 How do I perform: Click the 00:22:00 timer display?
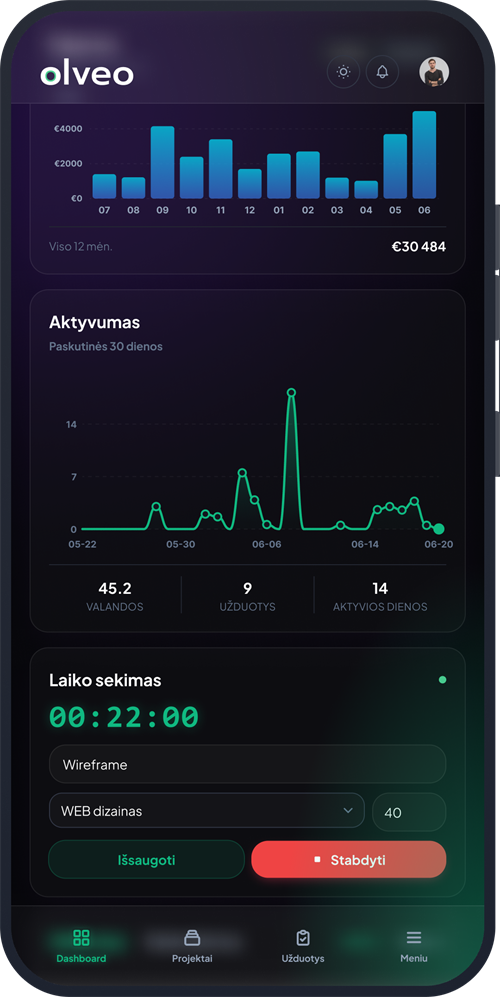(x=124, y=717)
